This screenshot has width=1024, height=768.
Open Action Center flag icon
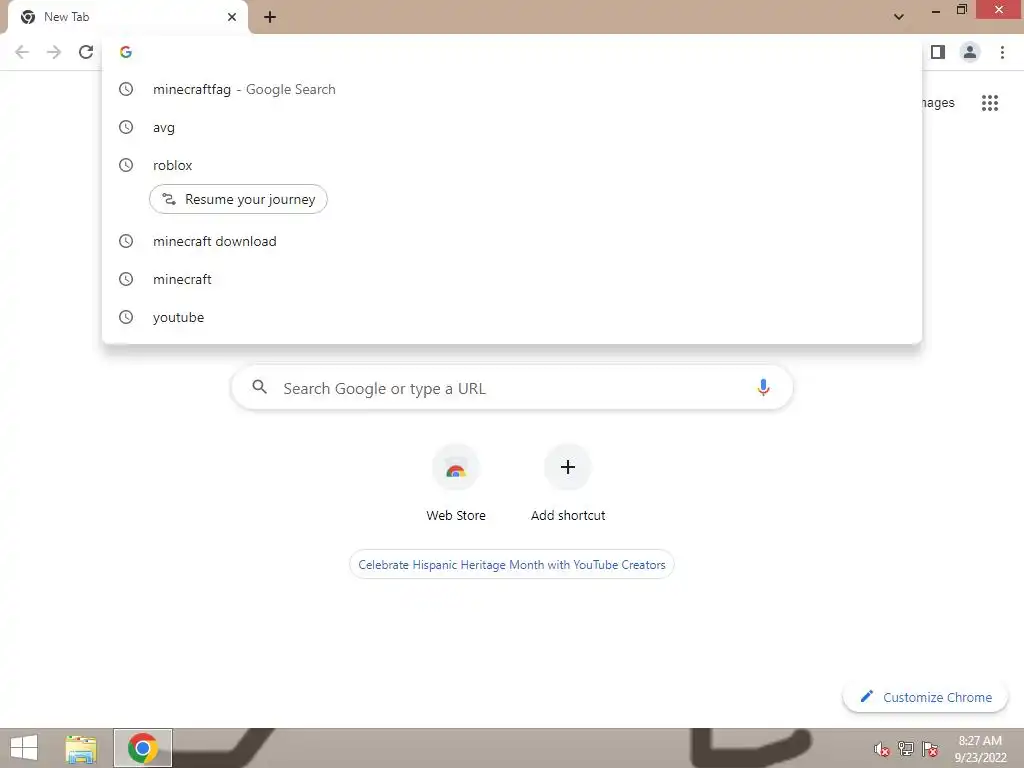[929, 749]
